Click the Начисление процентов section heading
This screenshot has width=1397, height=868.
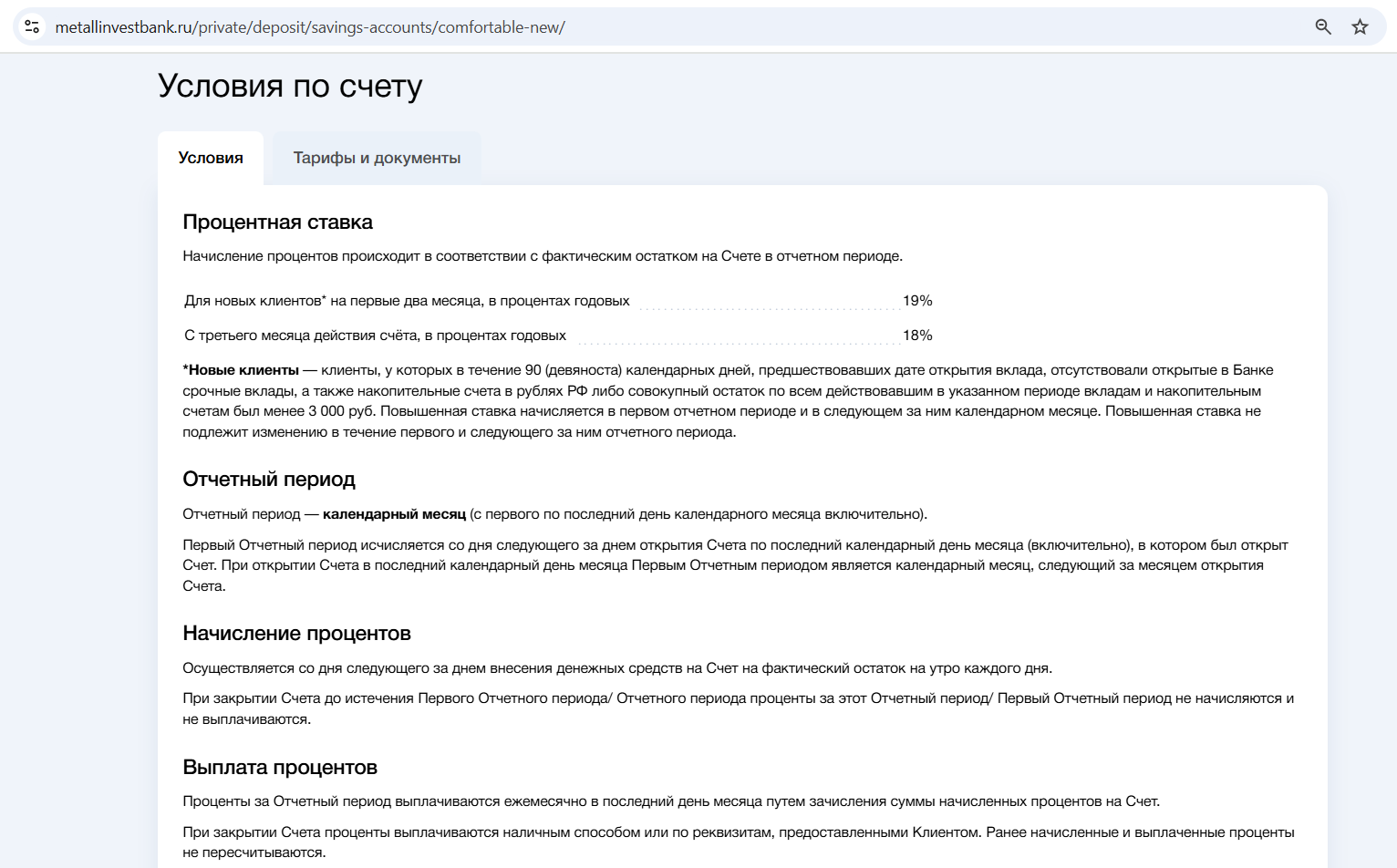pos(296,634)
